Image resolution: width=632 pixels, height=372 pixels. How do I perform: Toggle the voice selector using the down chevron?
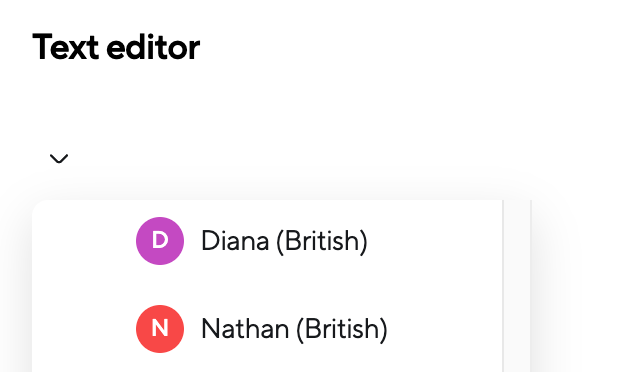click(59, 159)
